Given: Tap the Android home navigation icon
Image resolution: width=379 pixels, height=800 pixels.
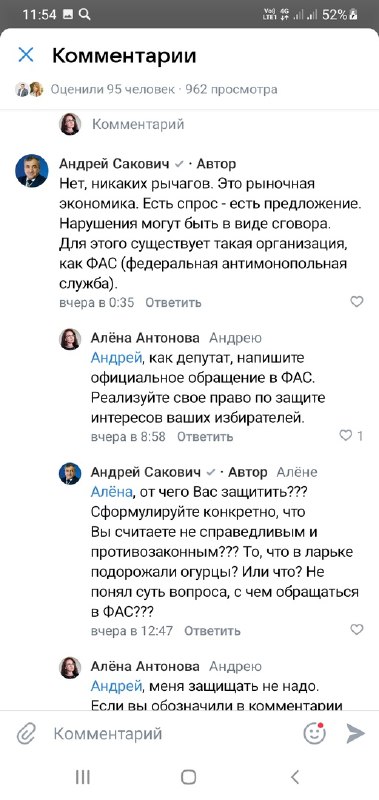Looking at the screenshot, I should [189, 777].
